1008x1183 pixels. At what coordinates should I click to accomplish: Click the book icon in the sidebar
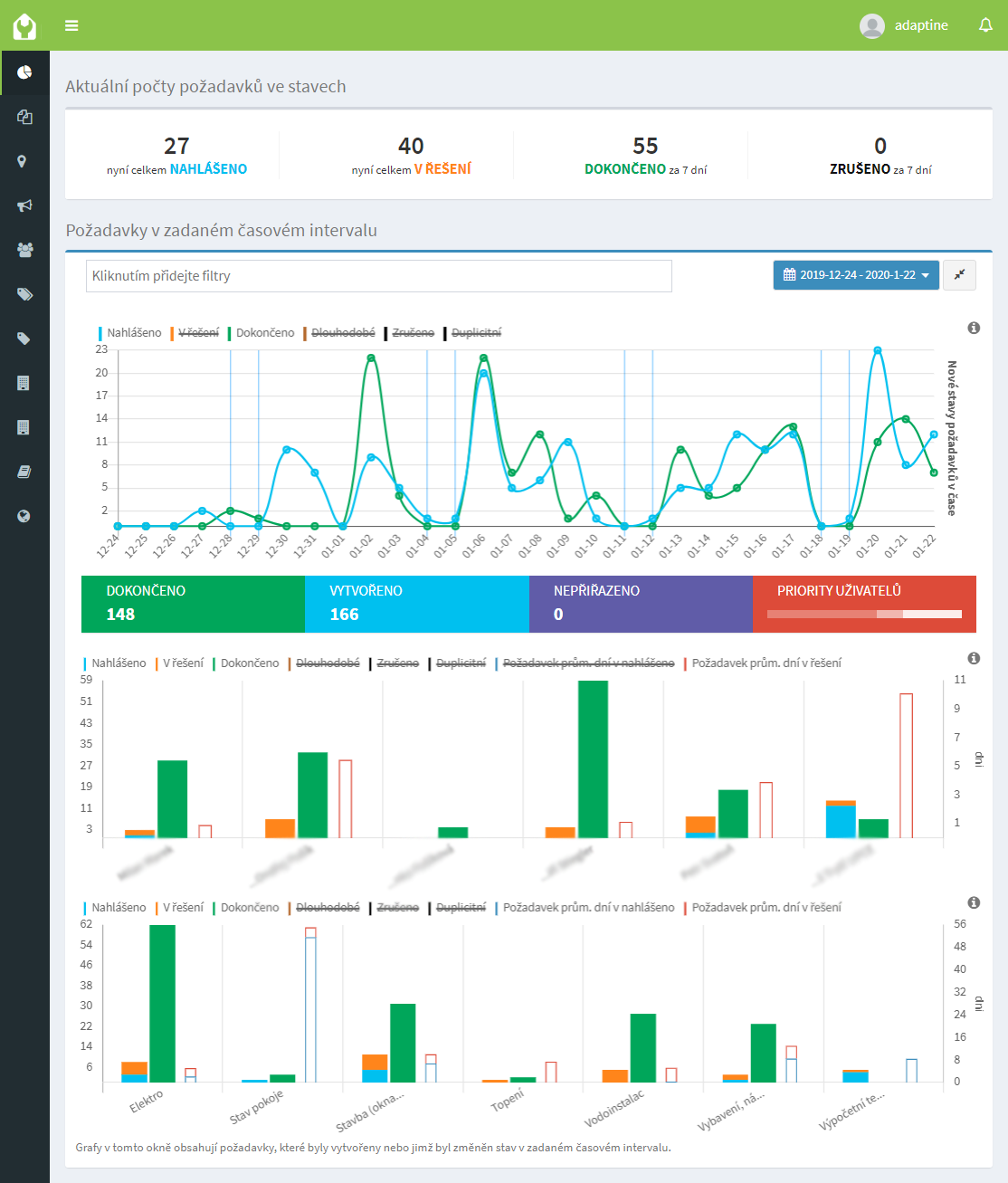[x=24, y=471]
